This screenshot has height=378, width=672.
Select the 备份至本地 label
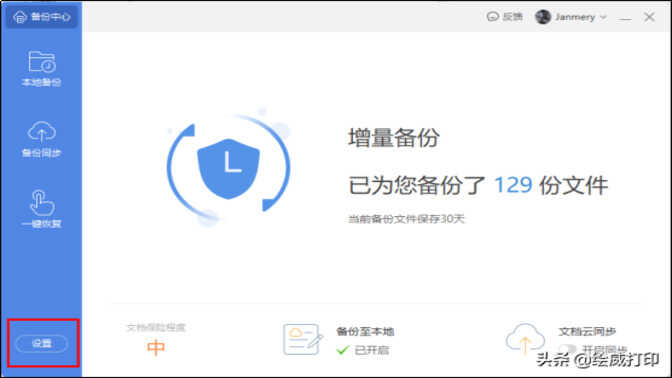tap(365, 331)
